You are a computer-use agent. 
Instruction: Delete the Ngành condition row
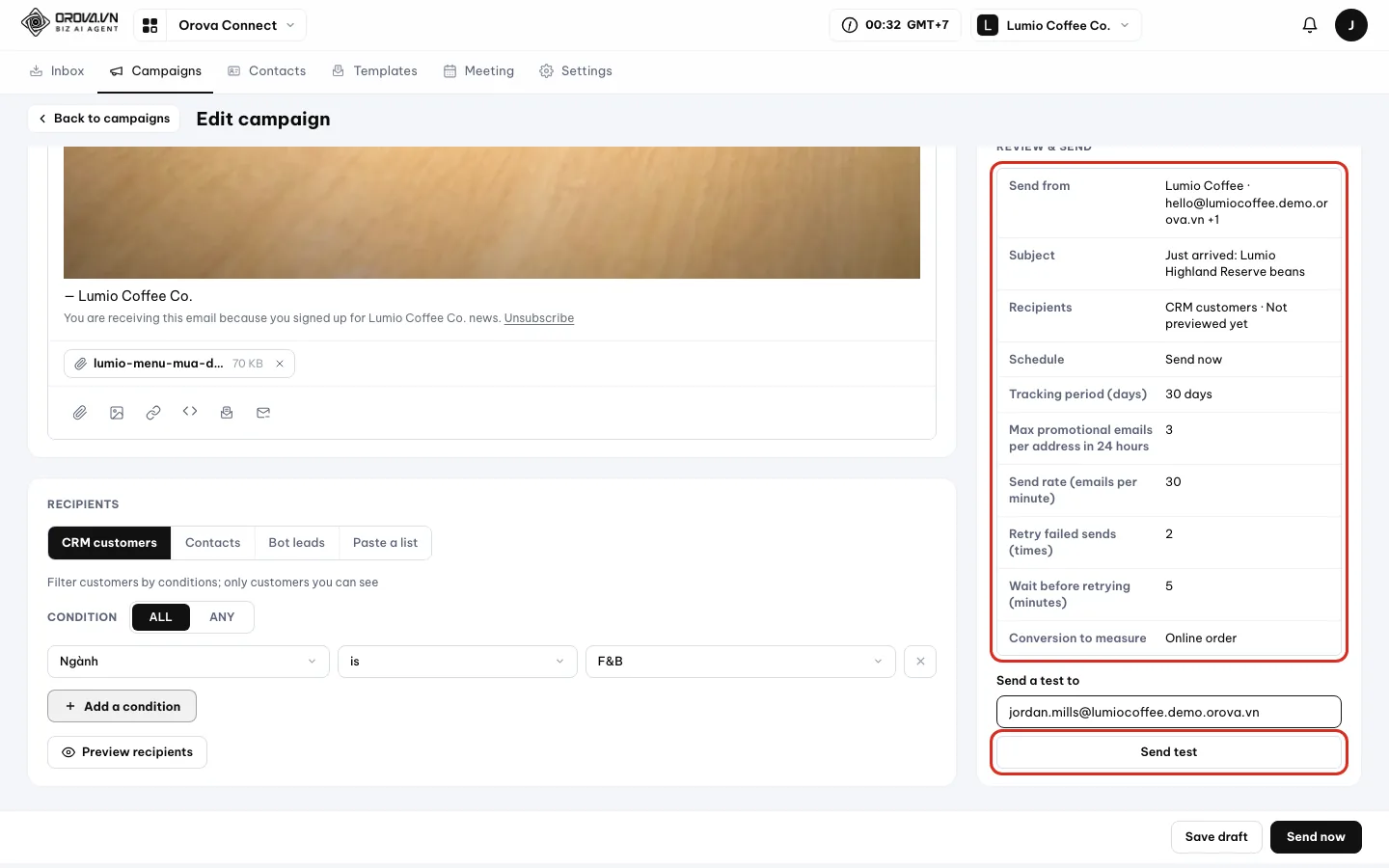tap(920, 662)
